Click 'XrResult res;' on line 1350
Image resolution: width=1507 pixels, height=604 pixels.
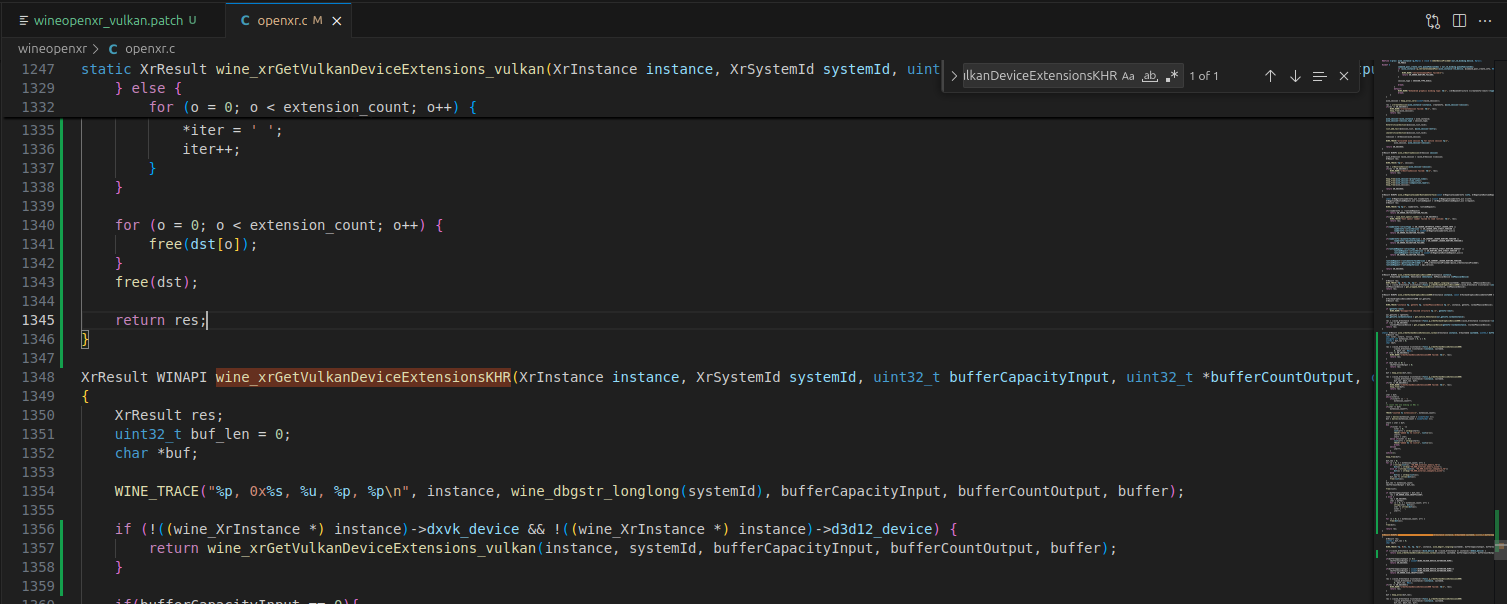click(x=170, y=415)
